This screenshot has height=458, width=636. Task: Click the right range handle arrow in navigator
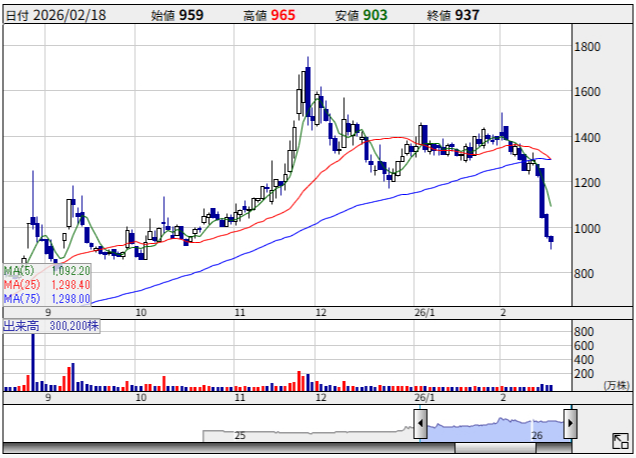(571, 424)
